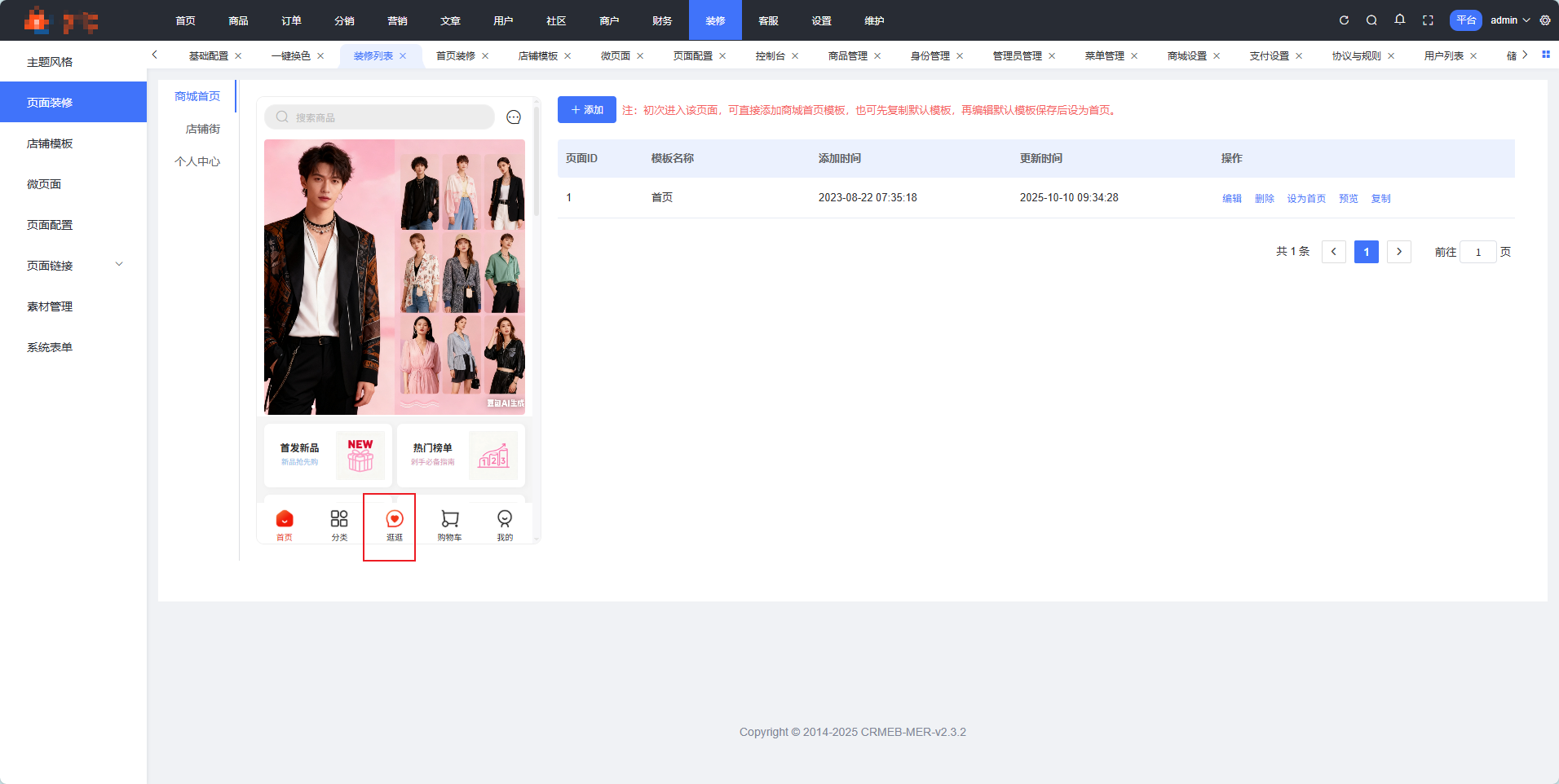Screen dimensions: 1559x784
Task: Open the search magnifier icon in header
Action: click(1371, 20)
